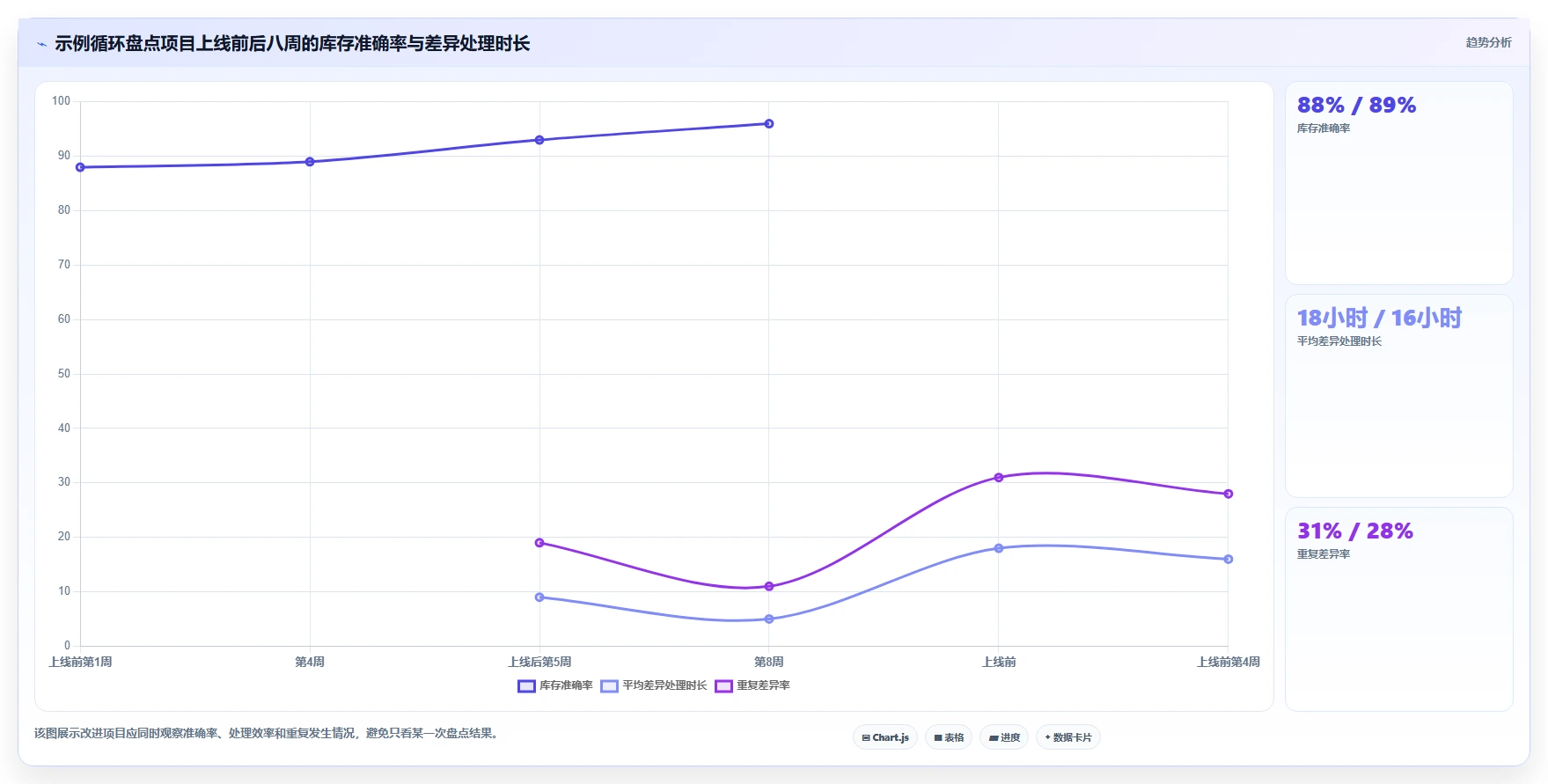This screenshot has width=1548, height=784.
Task: Click the y-axis value 40
Action: tap(64, 429)
